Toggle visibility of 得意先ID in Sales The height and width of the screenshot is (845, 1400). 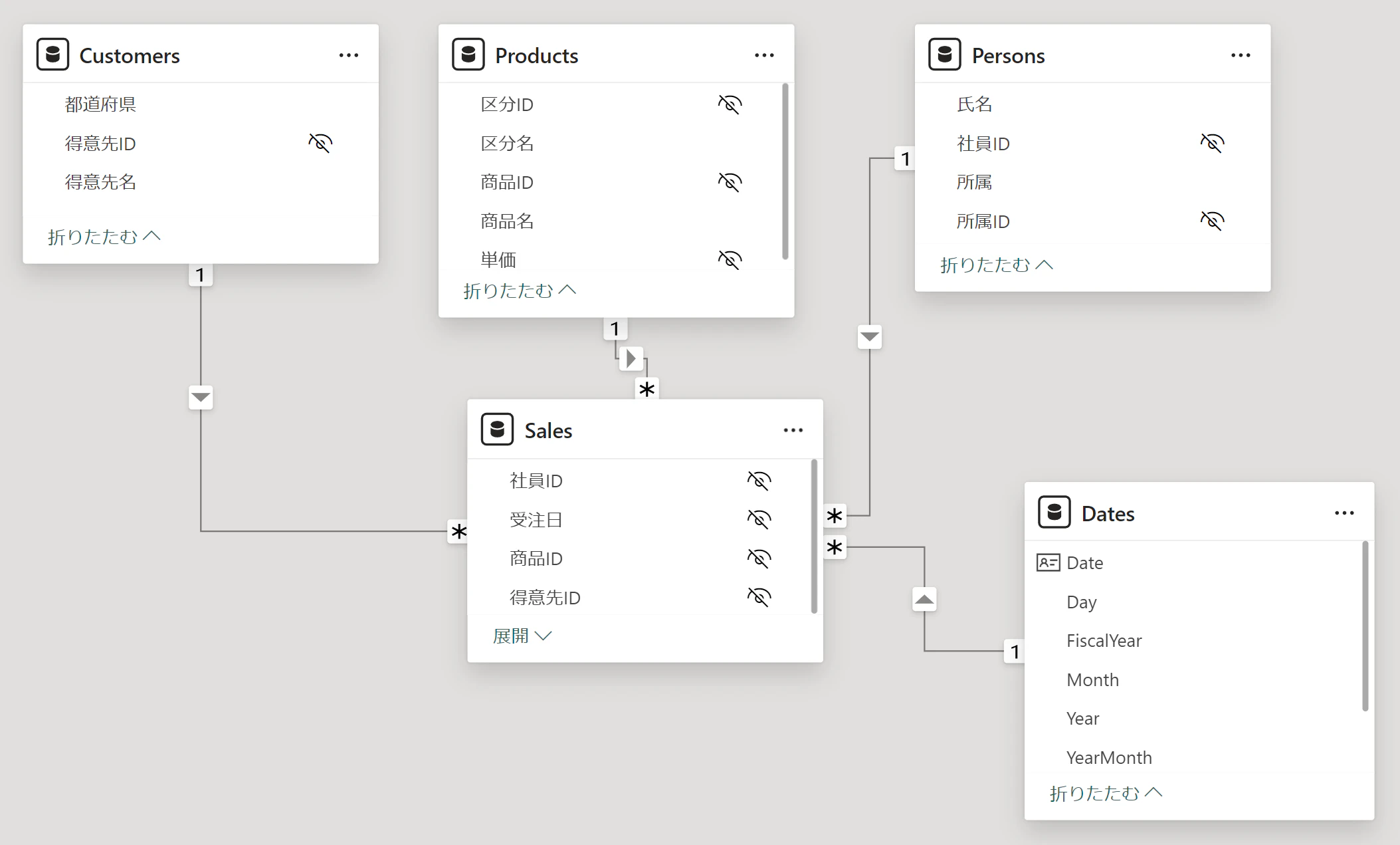pos(759,597)
